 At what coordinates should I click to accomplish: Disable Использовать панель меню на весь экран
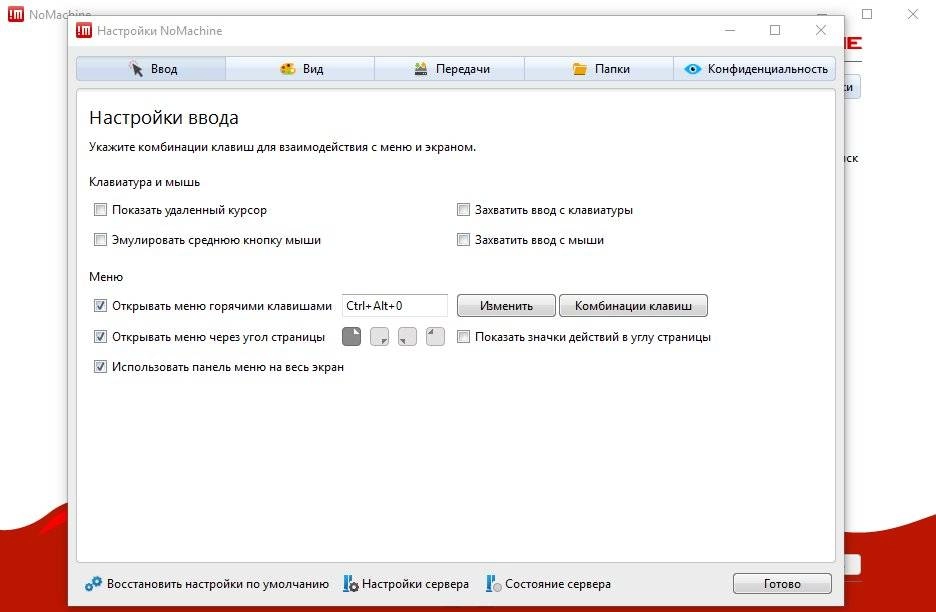click(x=100, y=367)
